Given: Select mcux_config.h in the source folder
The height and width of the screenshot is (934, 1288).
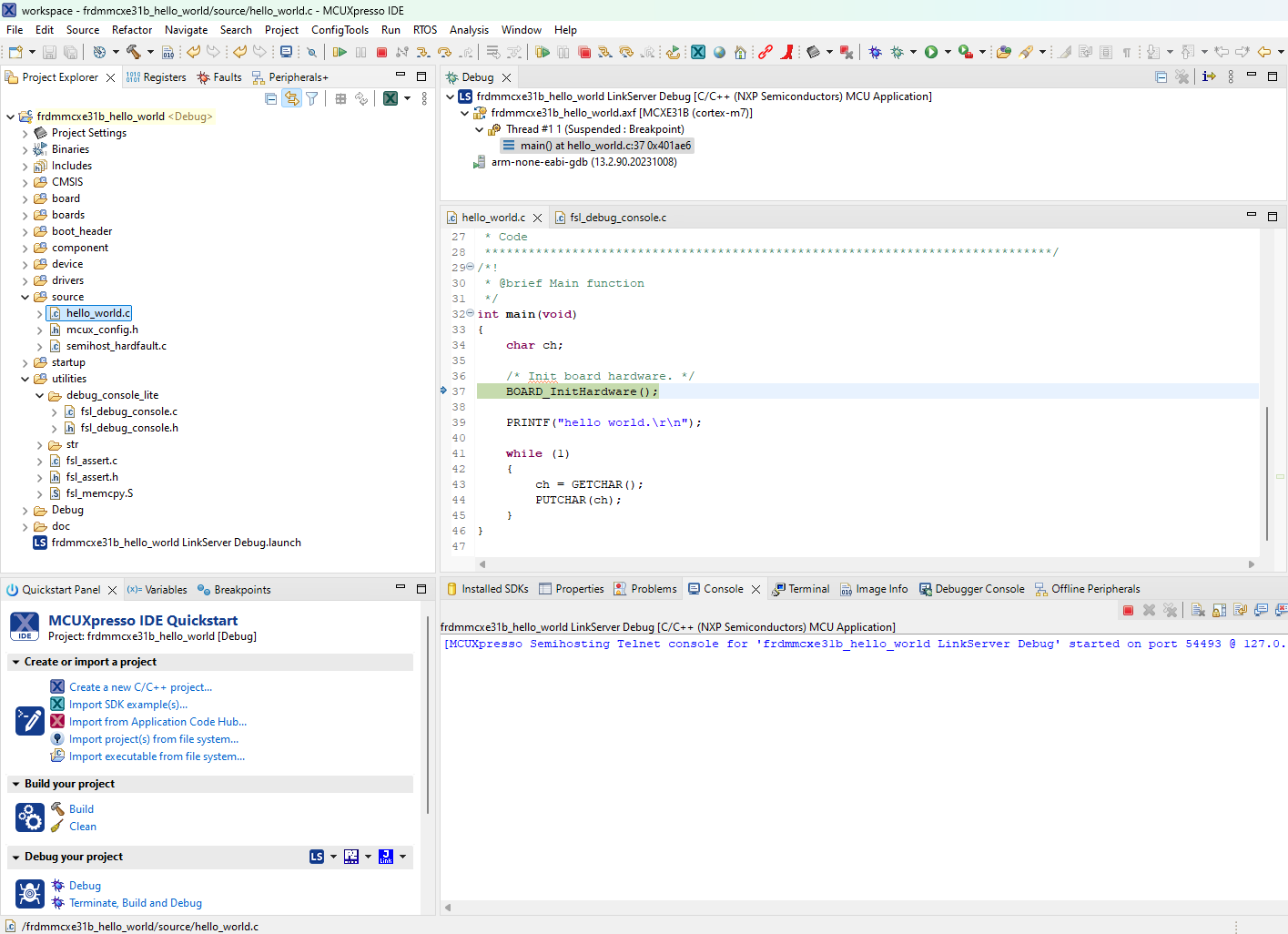Looking at the screenshot, I should pos(102,330).
